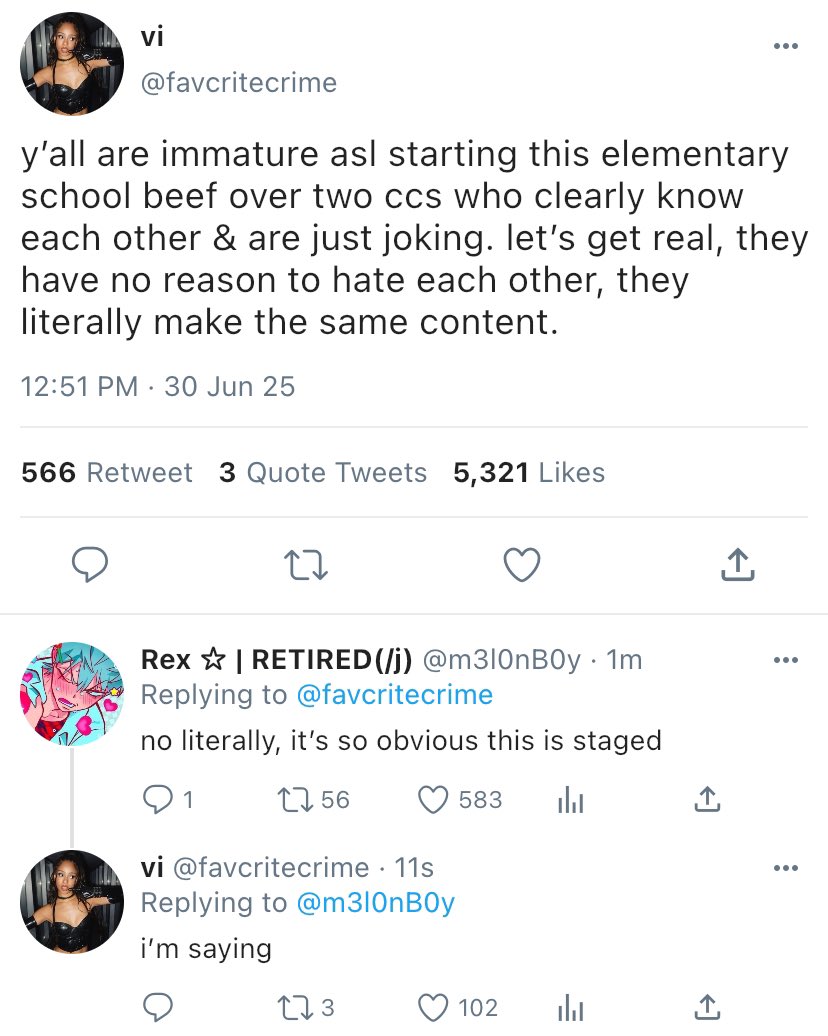Like Rex's reply with 583 likes
Image resolution: width=828 pixels, height=1036 pixels.
[x=432, y=799]
